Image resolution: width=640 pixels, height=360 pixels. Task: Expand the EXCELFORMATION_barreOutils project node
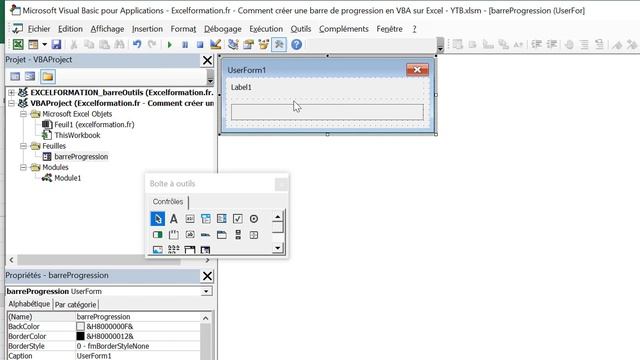point(11,93)
